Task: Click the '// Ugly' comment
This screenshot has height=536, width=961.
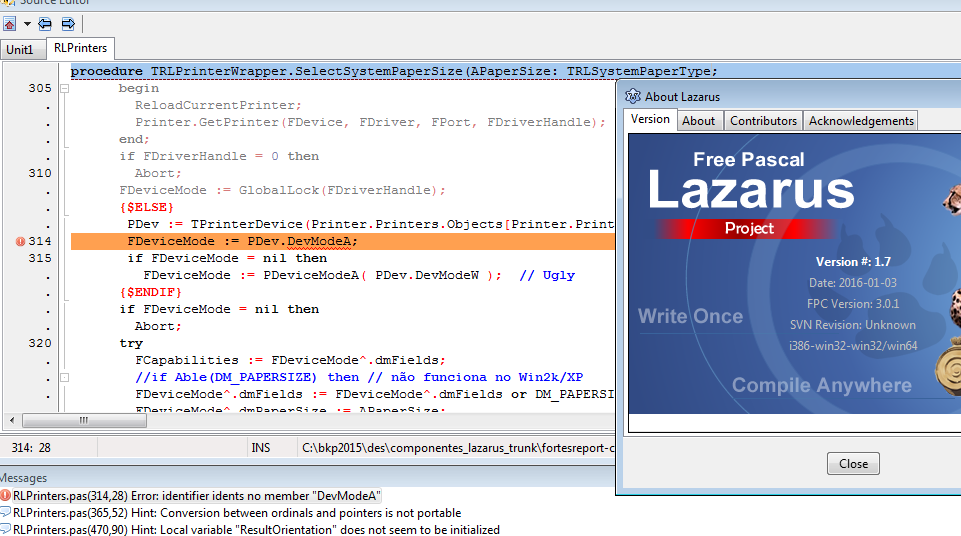Action: tap(547, 275)
